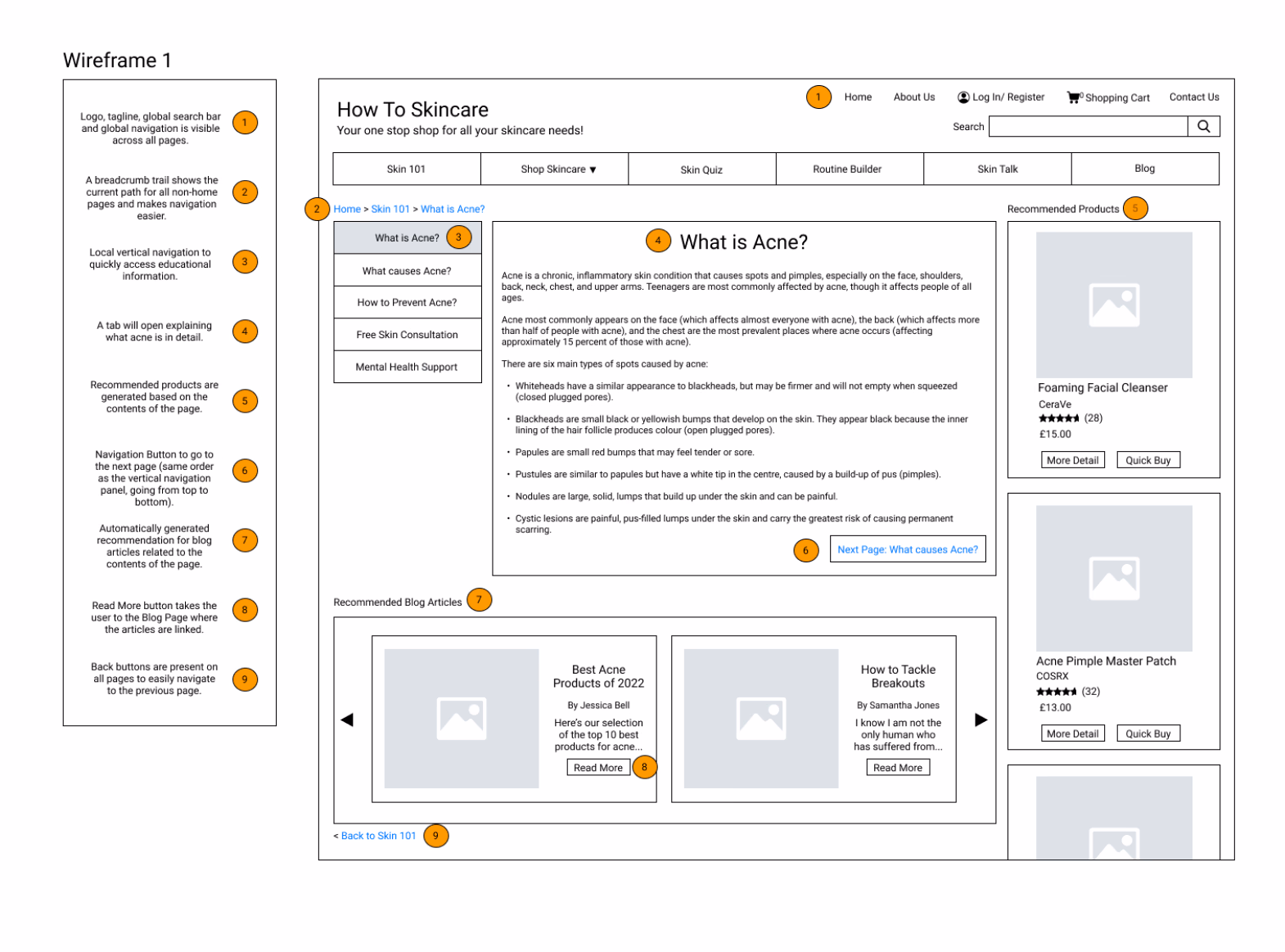The height and width of the screenshot is (952, 1285).
Task: Open Free Skin Consultation item
Action: tap(408, 335)
